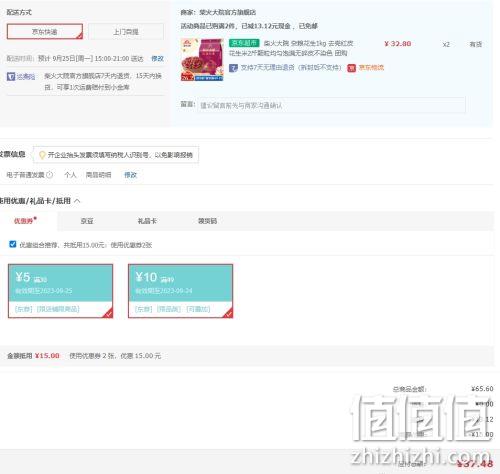Viewport: 500px width, 474px height.
Task: Switch to the 京豆 tab
Action: tap(87, 221)
